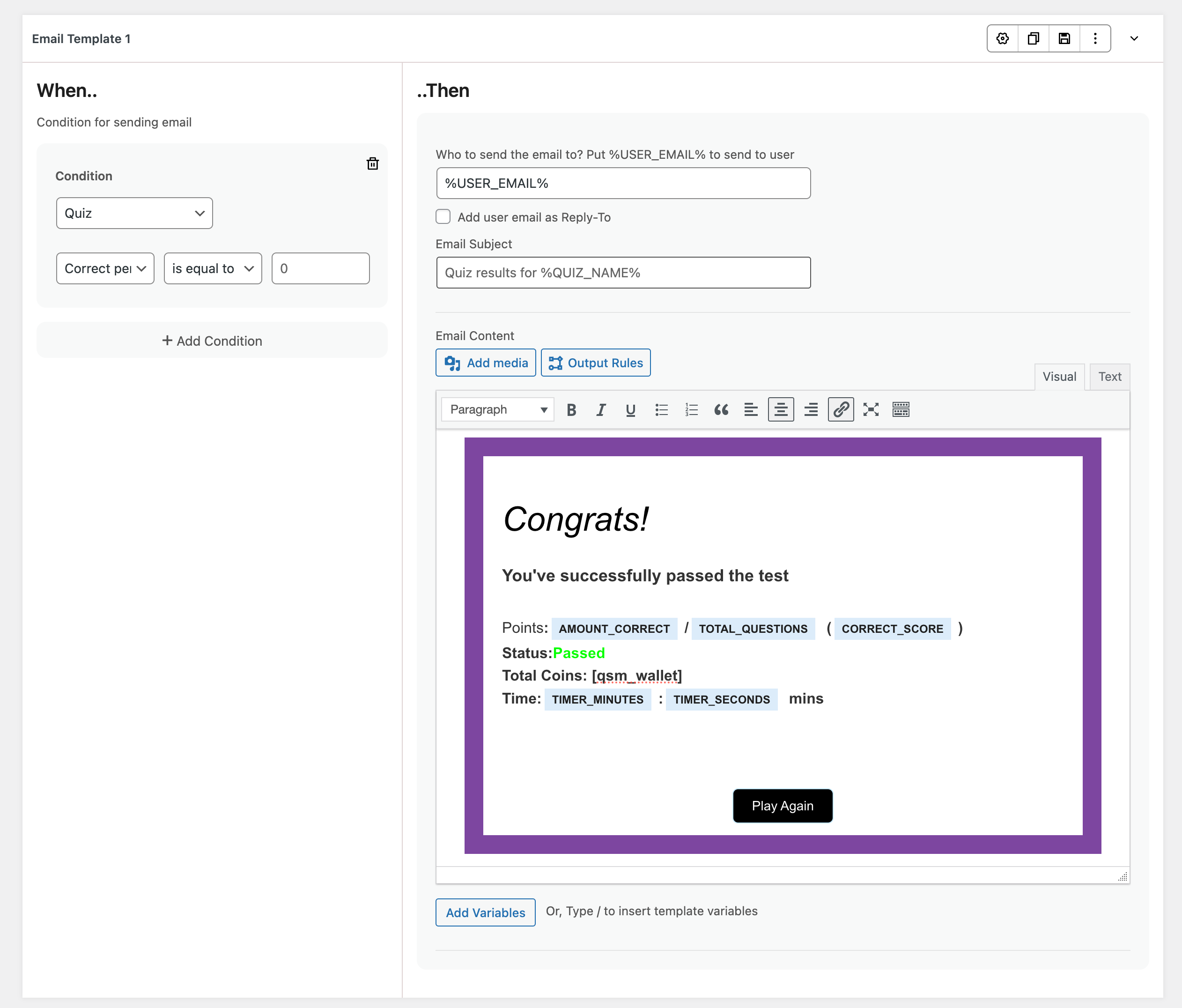Screen dimensions: 1182x1008
Task: Insert a numbered list
Action: point(691,409)
